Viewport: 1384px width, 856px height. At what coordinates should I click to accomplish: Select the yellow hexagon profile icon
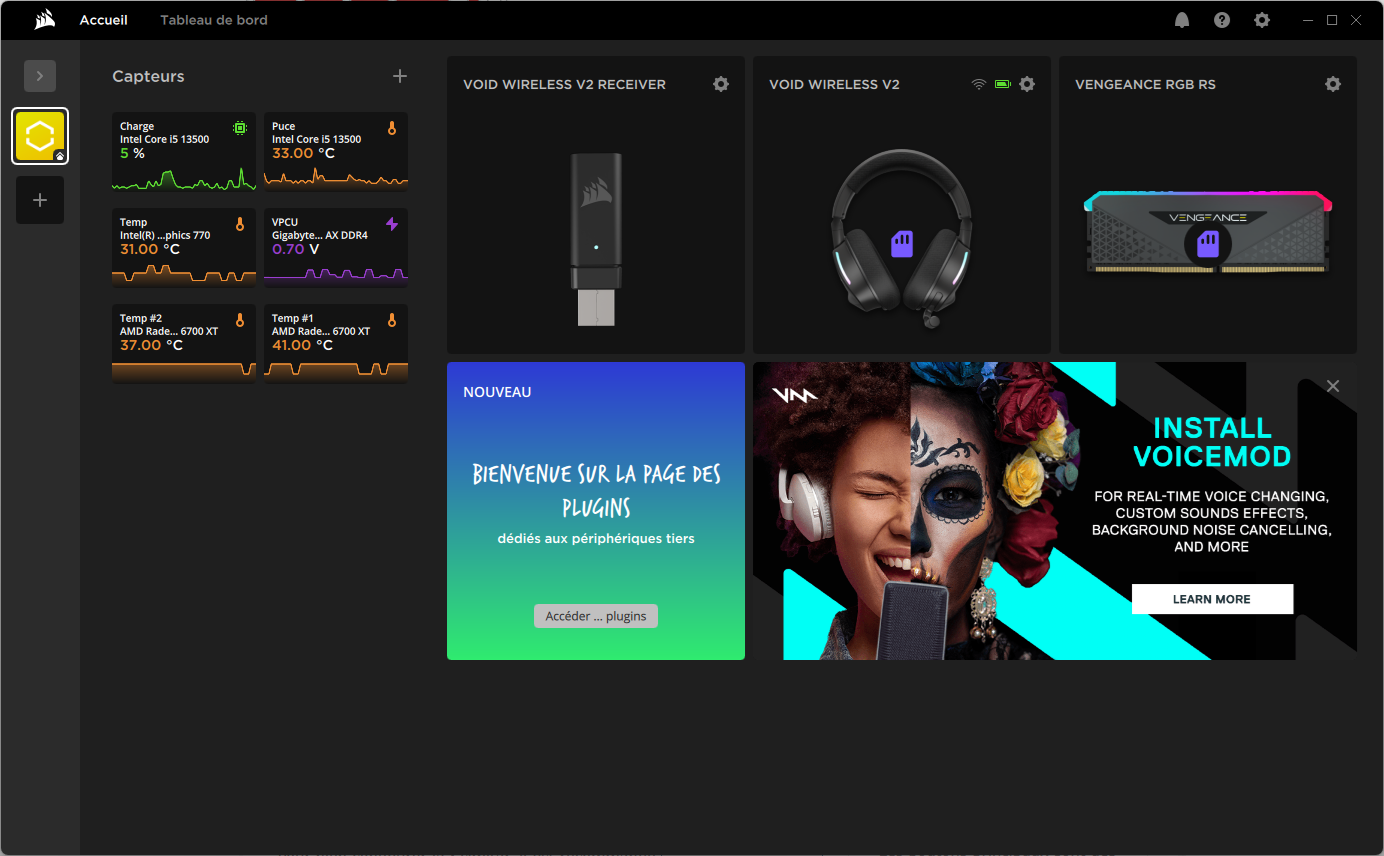point(40,136)
